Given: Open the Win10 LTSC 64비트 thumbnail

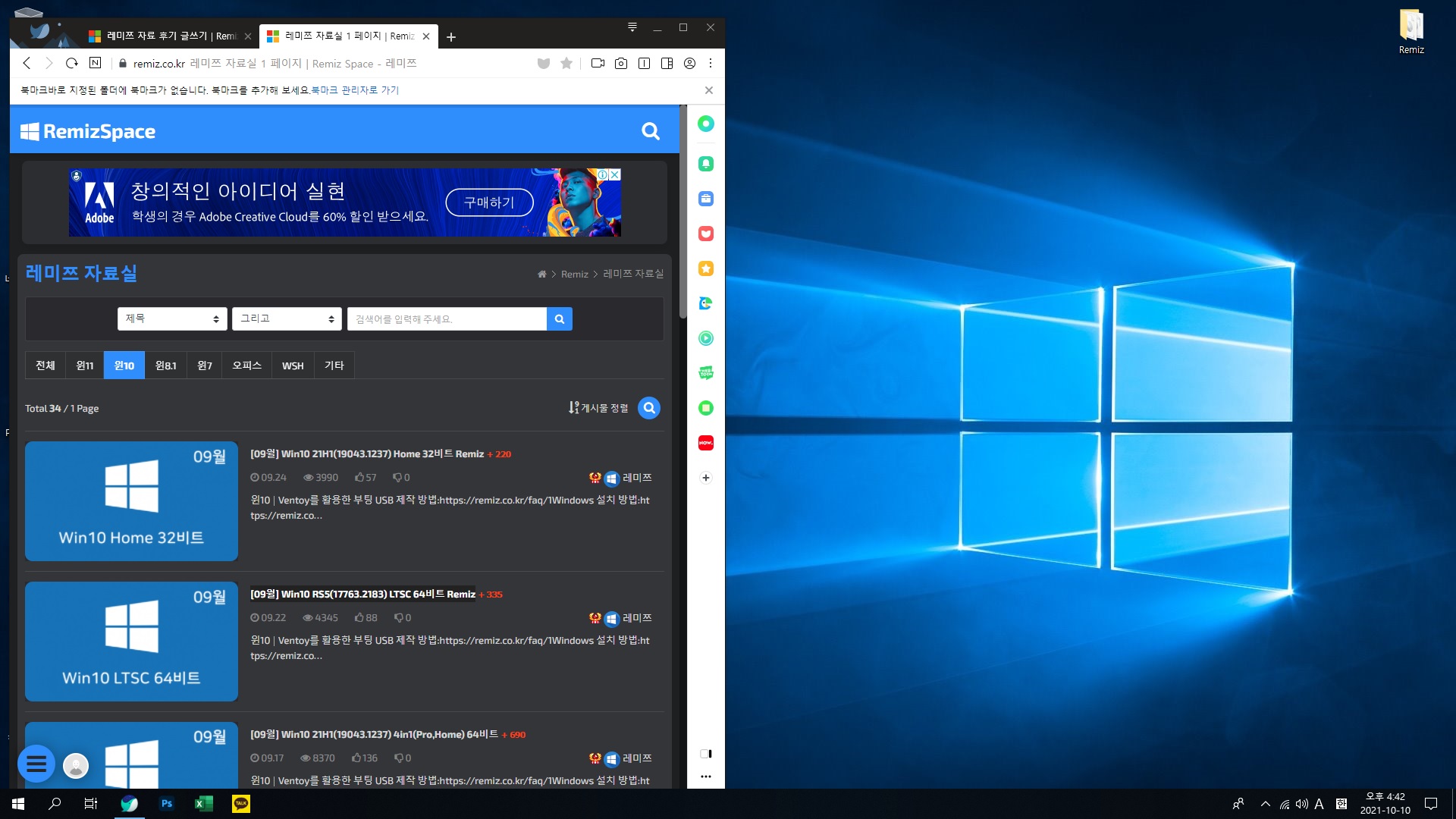Looking at the screenshot, I should point(131,642).
